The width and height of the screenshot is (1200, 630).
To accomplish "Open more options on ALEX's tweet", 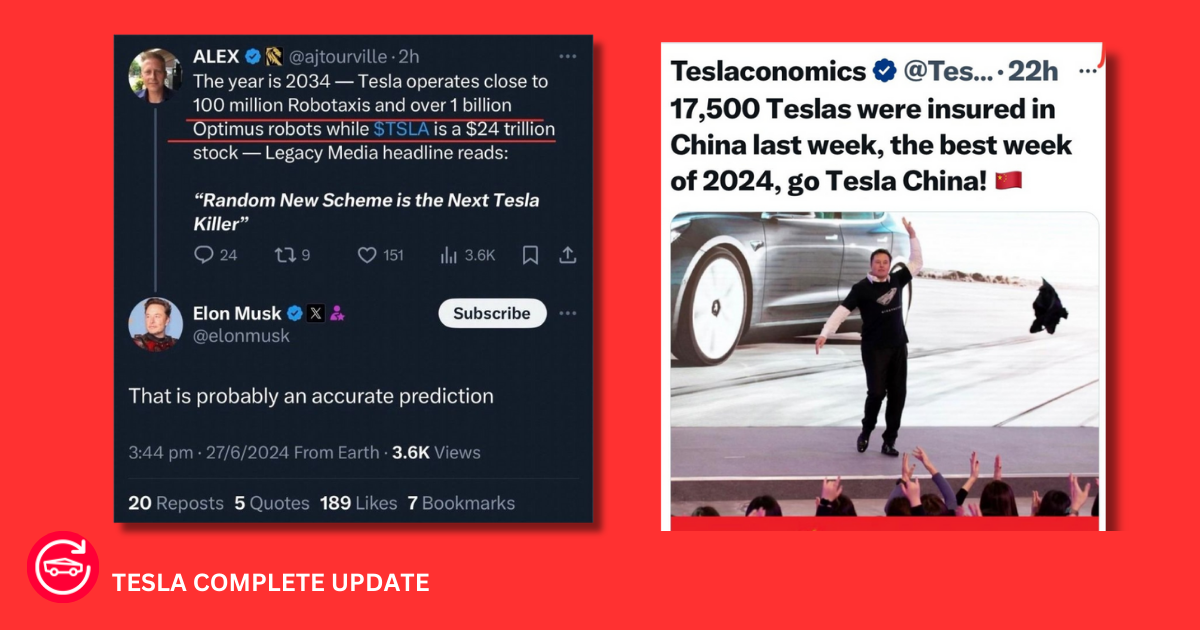I will (567, 57).
